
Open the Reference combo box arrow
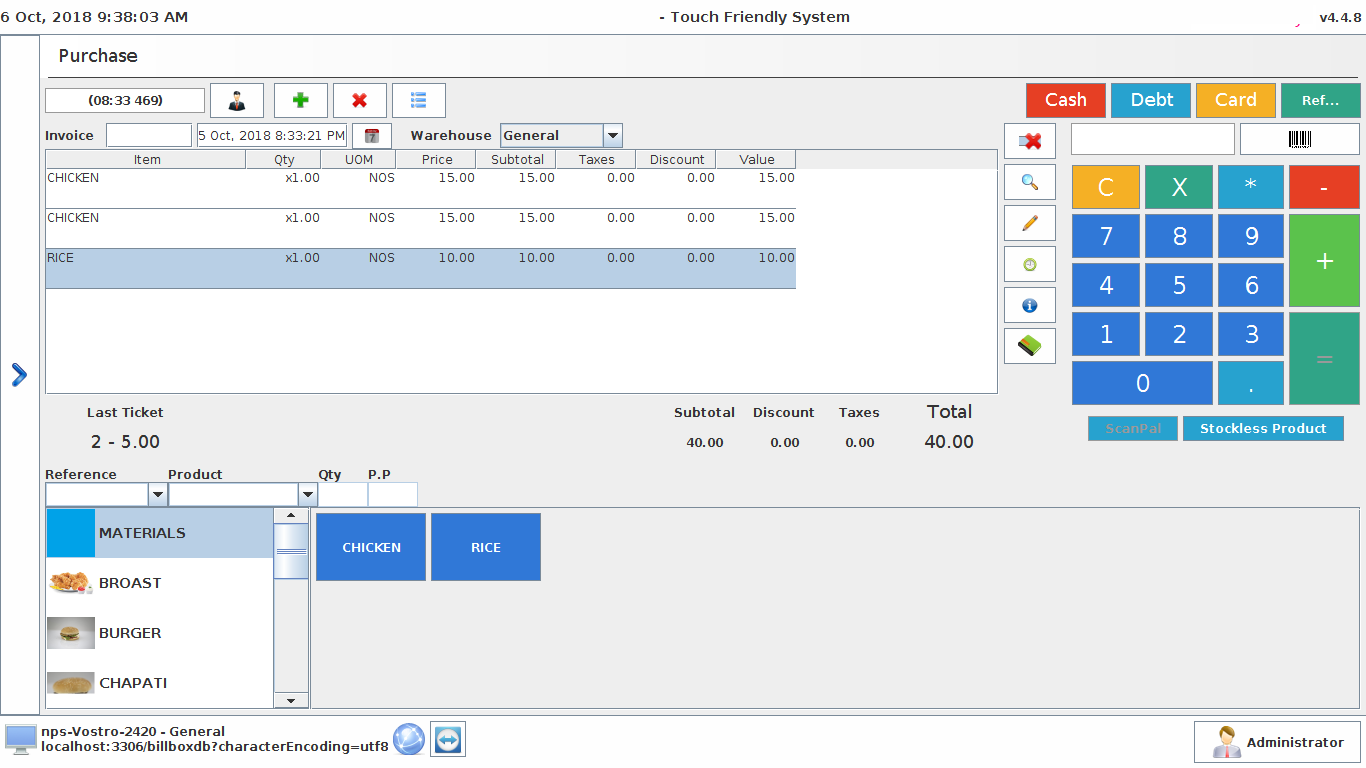[157, 494]
